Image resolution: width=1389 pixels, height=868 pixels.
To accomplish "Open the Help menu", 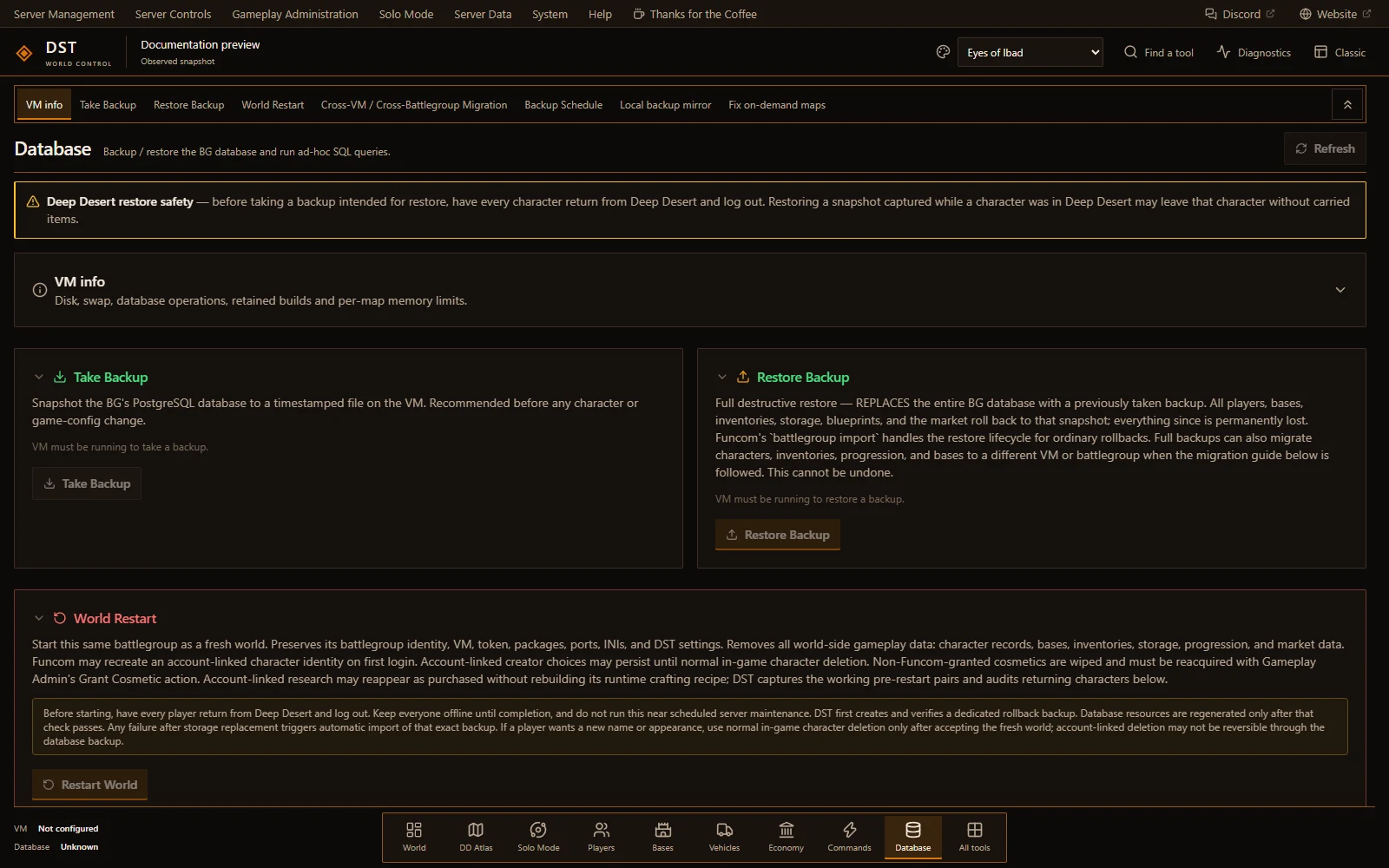I will pos(600,14).
